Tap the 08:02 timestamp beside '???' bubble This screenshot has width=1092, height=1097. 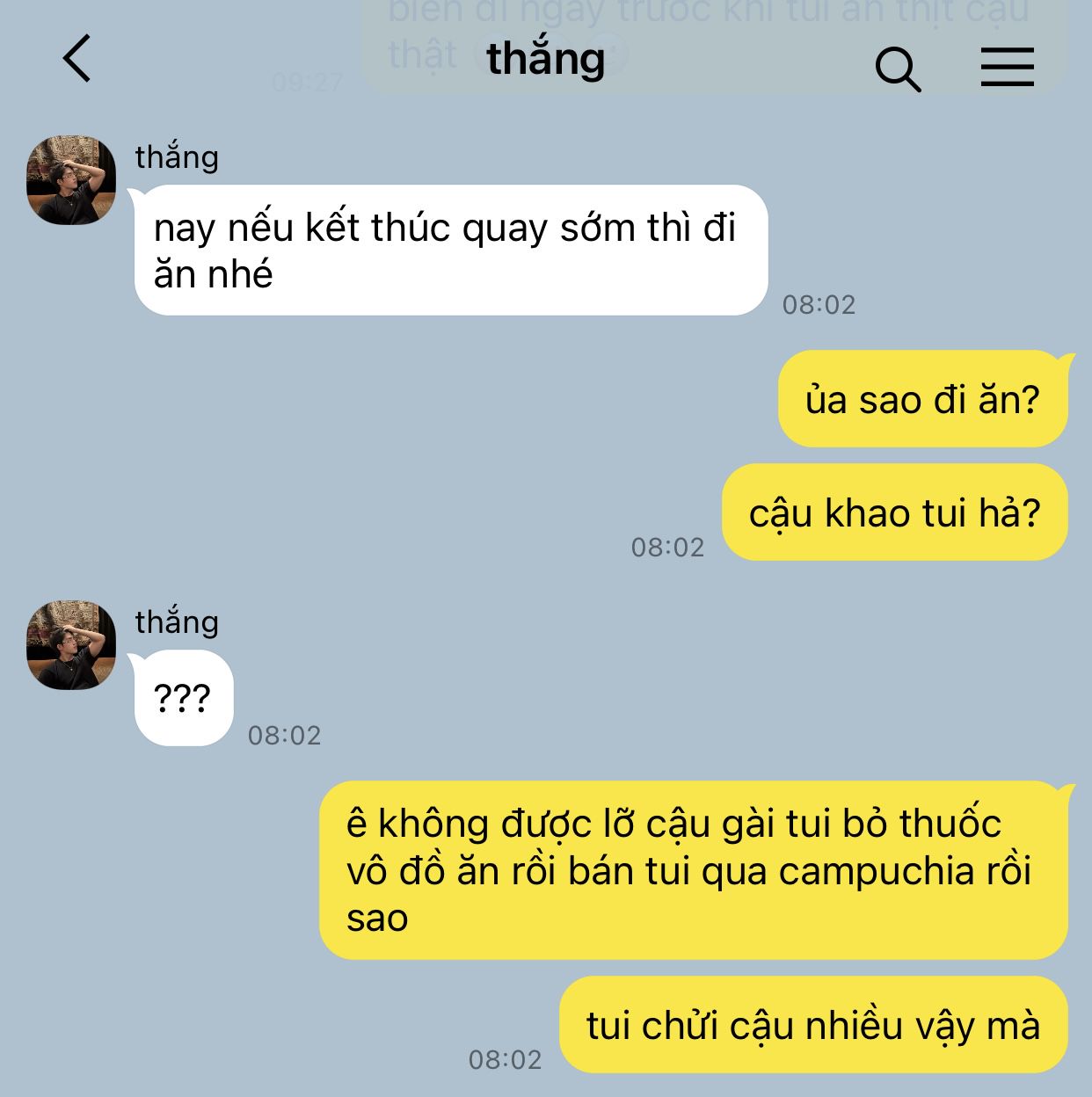tap(284, 735)
